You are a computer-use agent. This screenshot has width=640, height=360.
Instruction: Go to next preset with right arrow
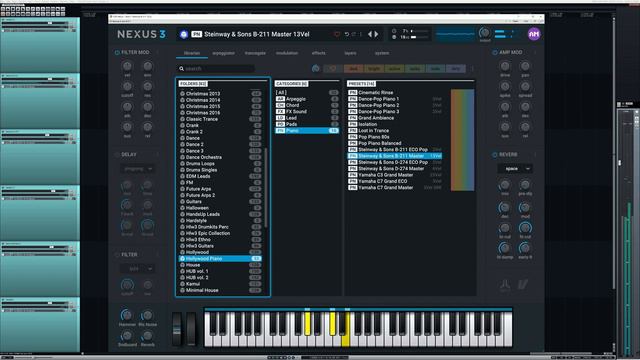pyautogui.click(x=377, y=34)
